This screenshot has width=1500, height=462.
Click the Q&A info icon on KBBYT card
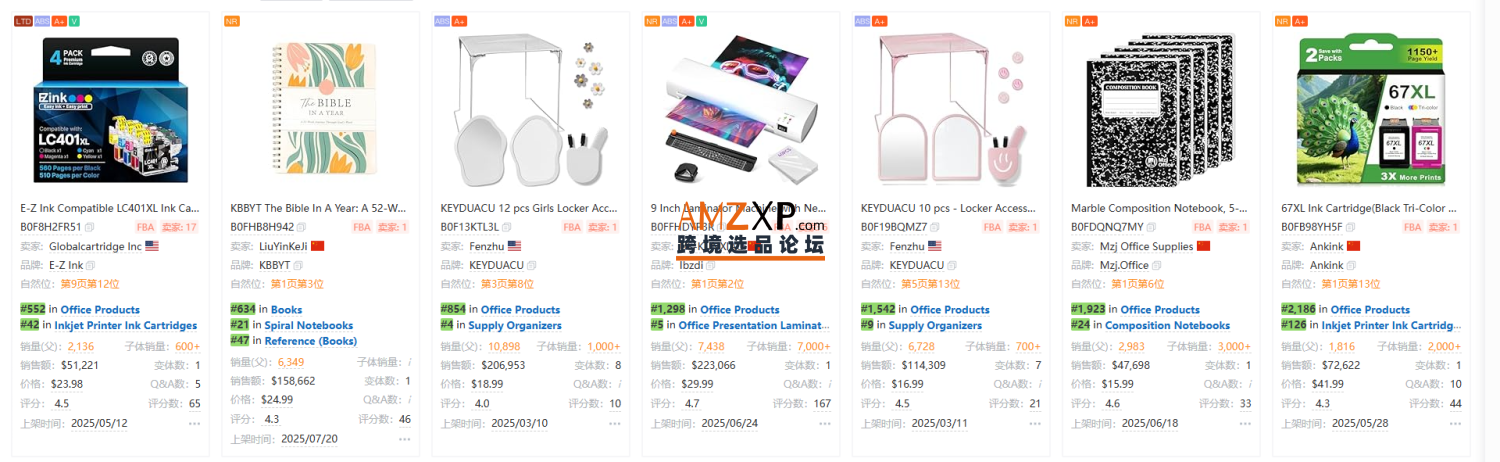(x=408, y=400)
